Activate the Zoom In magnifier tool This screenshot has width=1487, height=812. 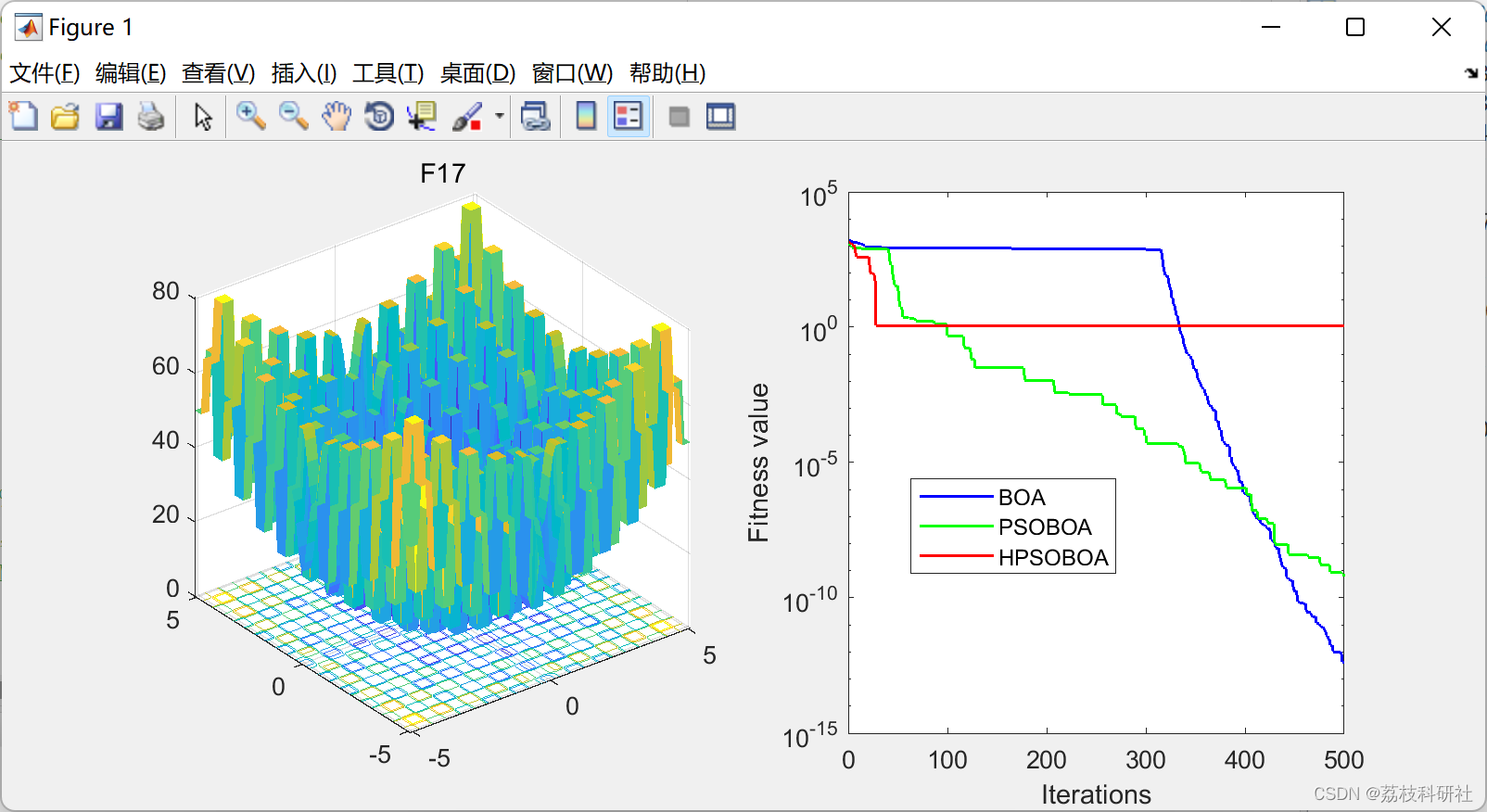click(250, 117)
